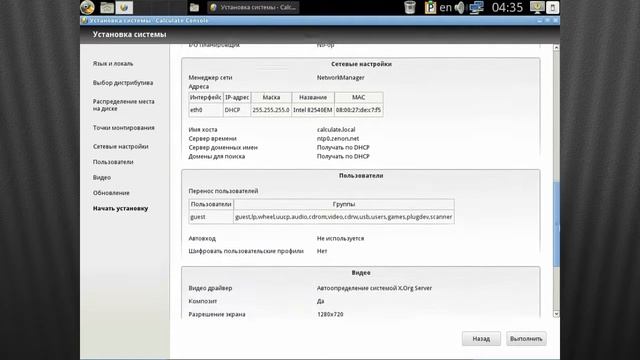Switch the 'en' keyboard layout indicator
640x360 pixels.
click(x=446, y=7)
